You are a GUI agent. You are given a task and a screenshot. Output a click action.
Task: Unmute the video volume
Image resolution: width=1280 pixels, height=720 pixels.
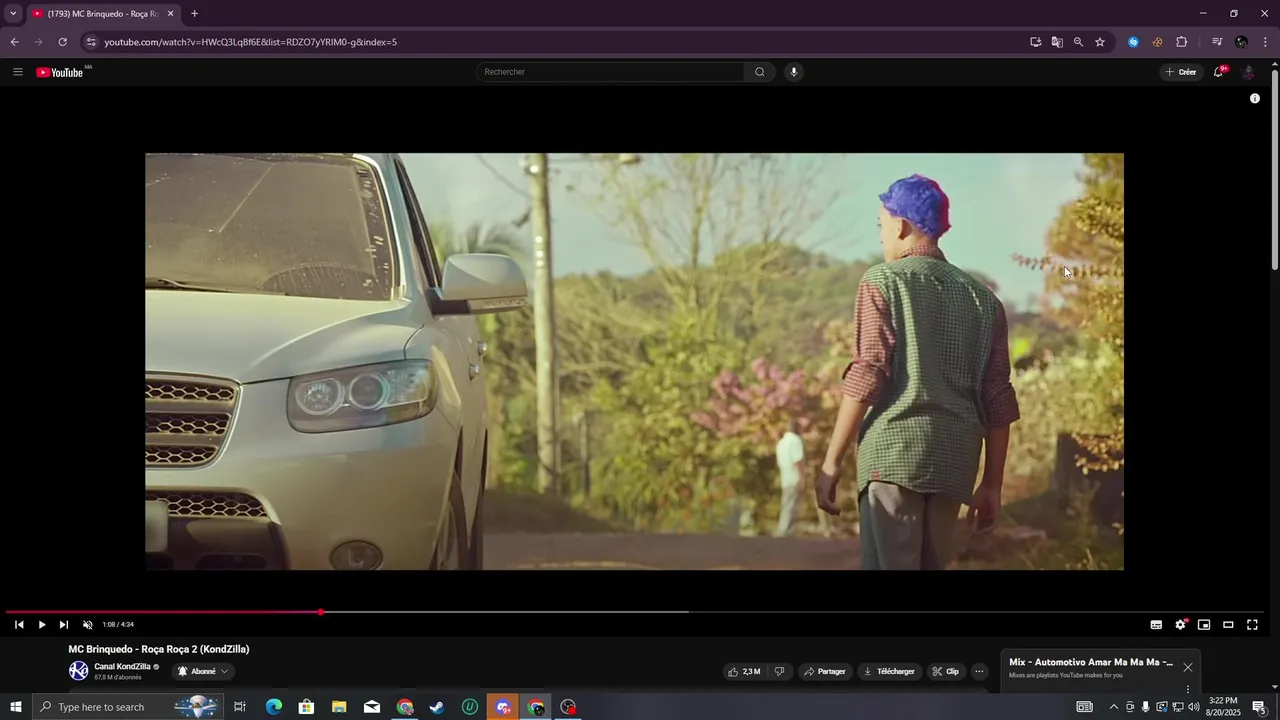click(x=87, y=625)
